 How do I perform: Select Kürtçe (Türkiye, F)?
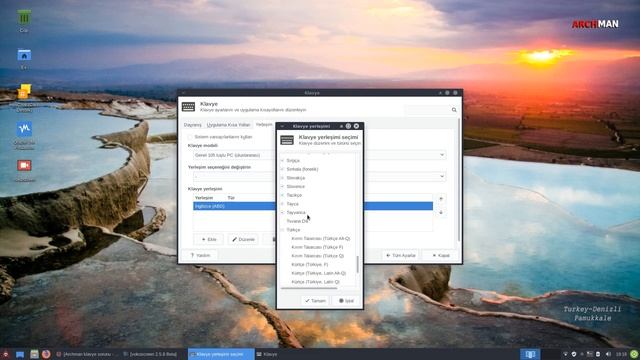coord(310,264)
